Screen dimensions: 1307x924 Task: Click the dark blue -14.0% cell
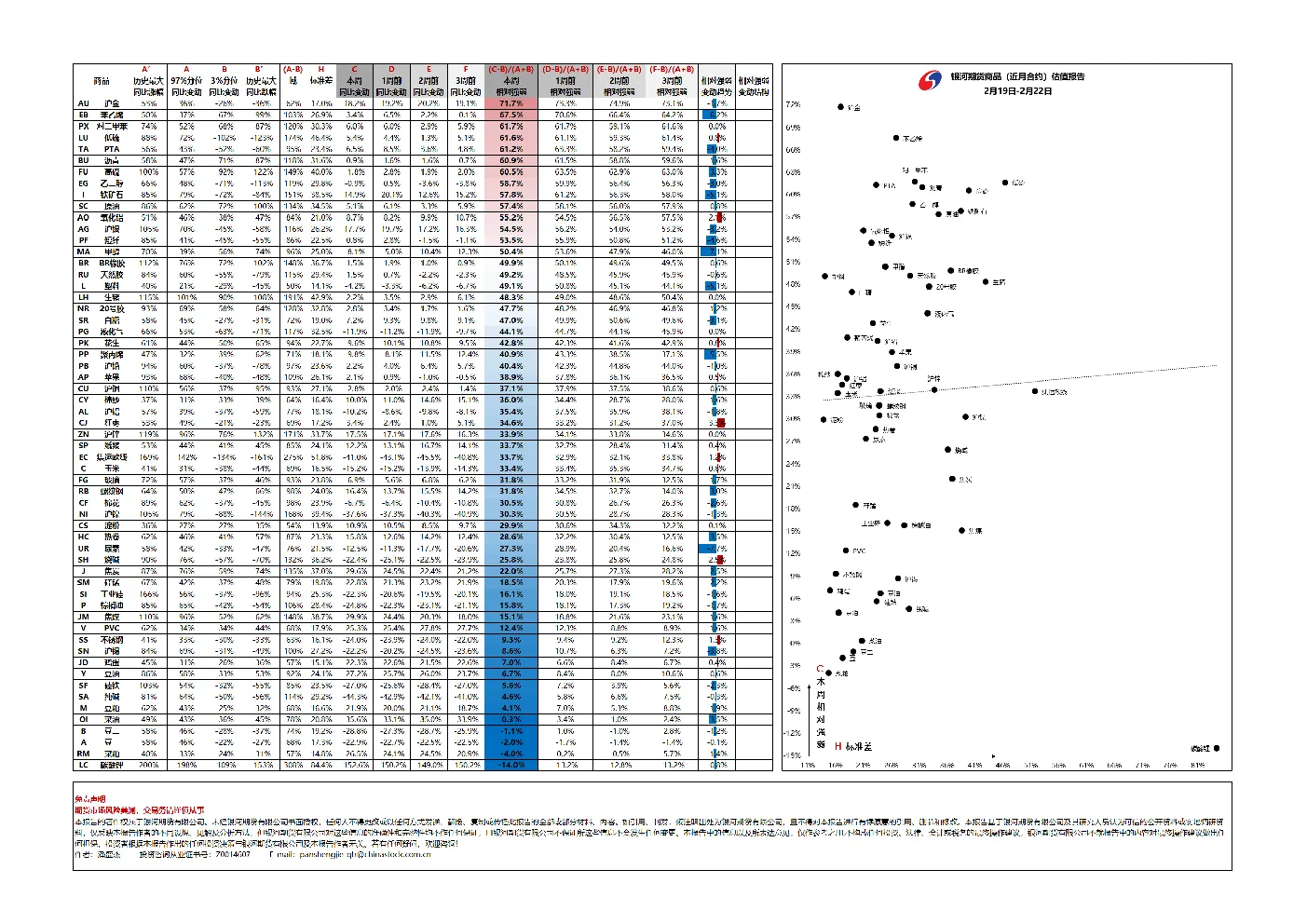click(x=511, y=766)
